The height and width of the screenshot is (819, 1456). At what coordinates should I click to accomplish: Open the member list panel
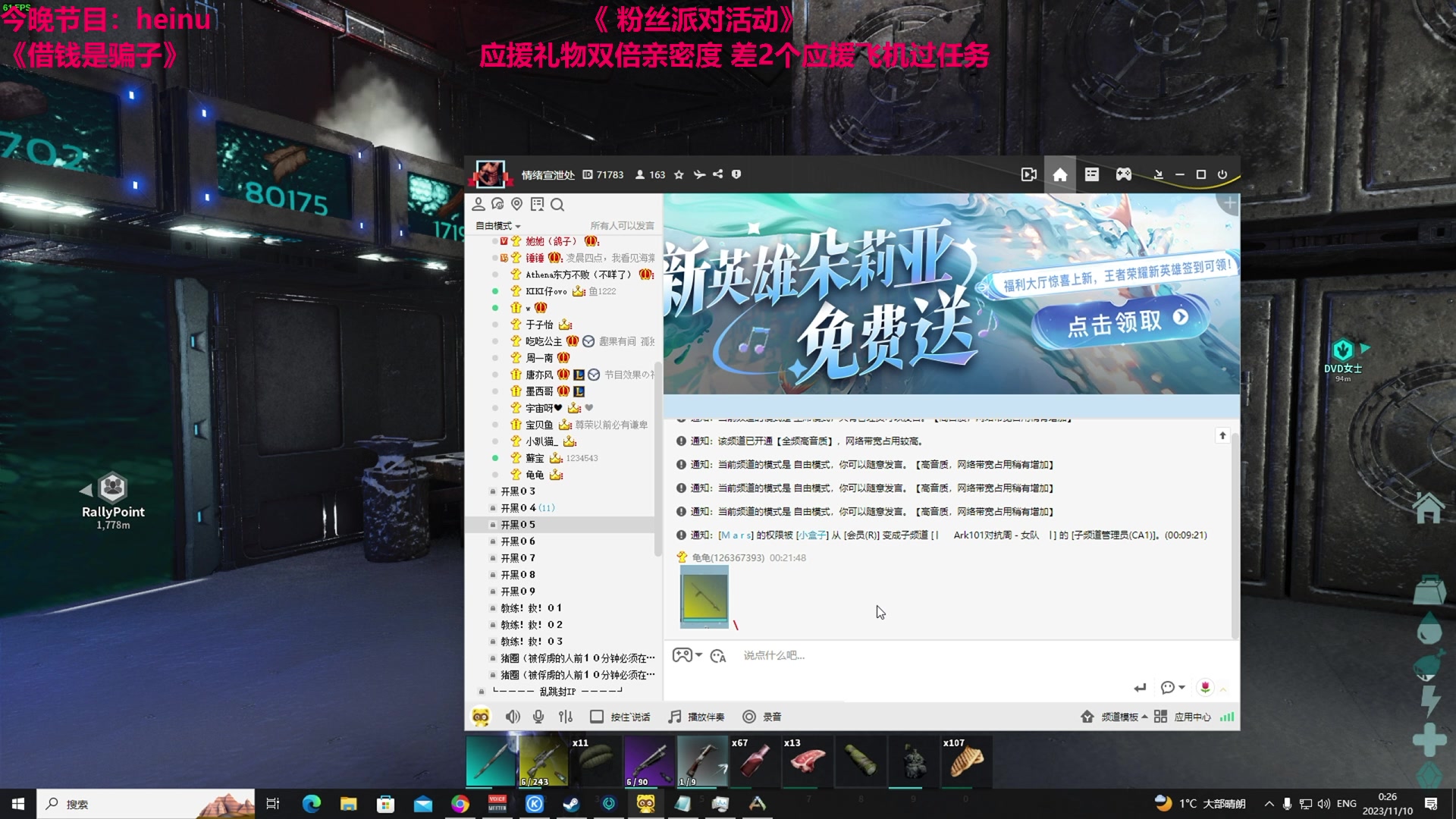[x=478, y=205]
